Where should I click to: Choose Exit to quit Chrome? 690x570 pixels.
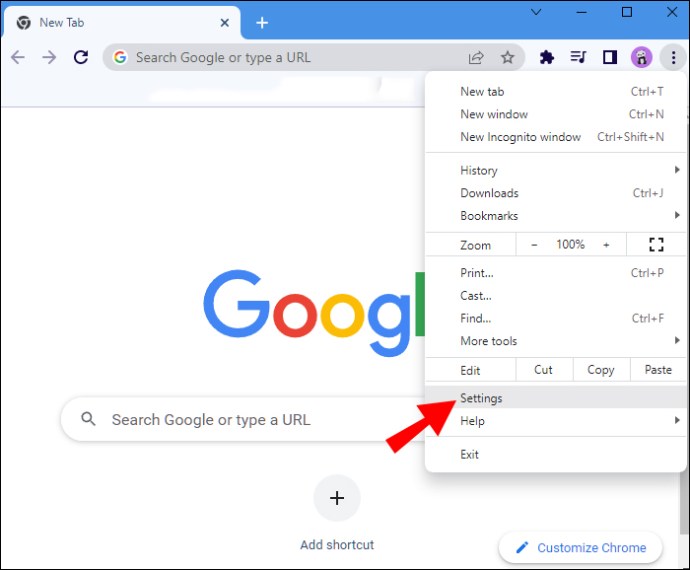(555, 454)
